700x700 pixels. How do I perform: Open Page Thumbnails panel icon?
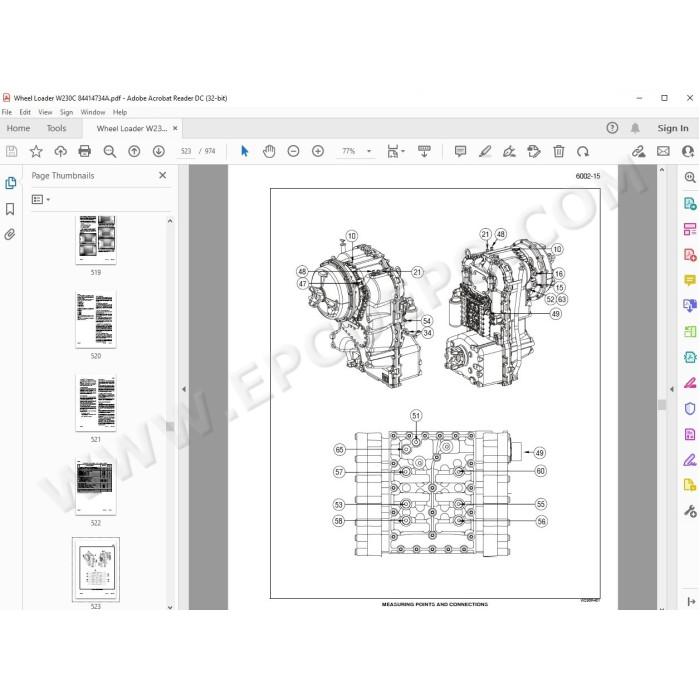click(x=10, y=183)
